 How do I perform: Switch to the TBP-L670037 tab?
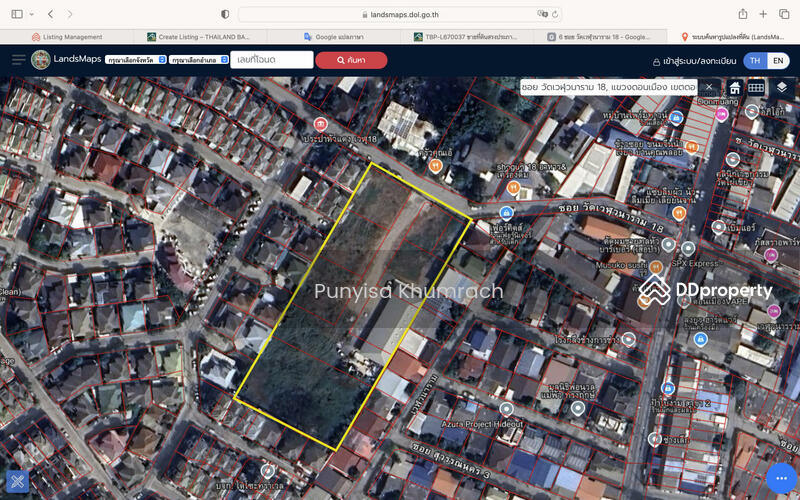pos(466,37)
